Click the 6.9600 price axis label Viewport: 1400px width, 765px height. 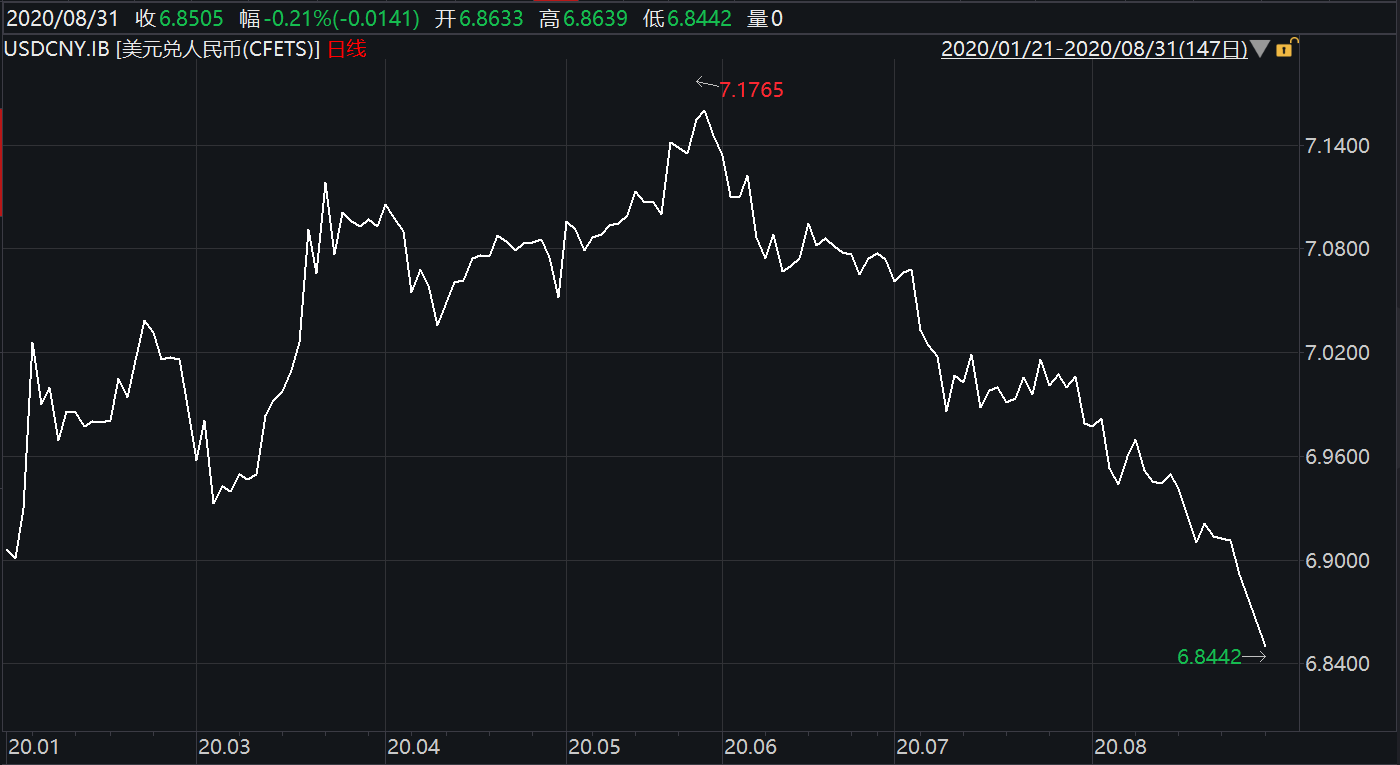(1337, 457)
